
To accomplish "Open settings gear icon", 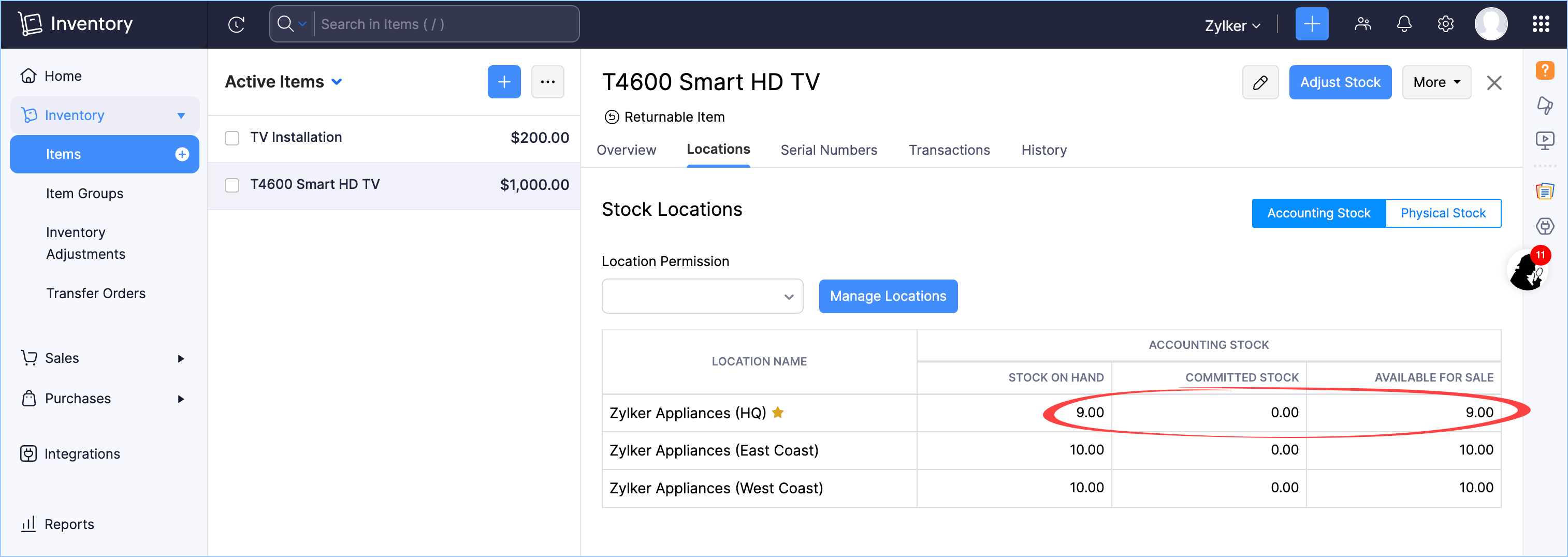I will click(1445, 24).
